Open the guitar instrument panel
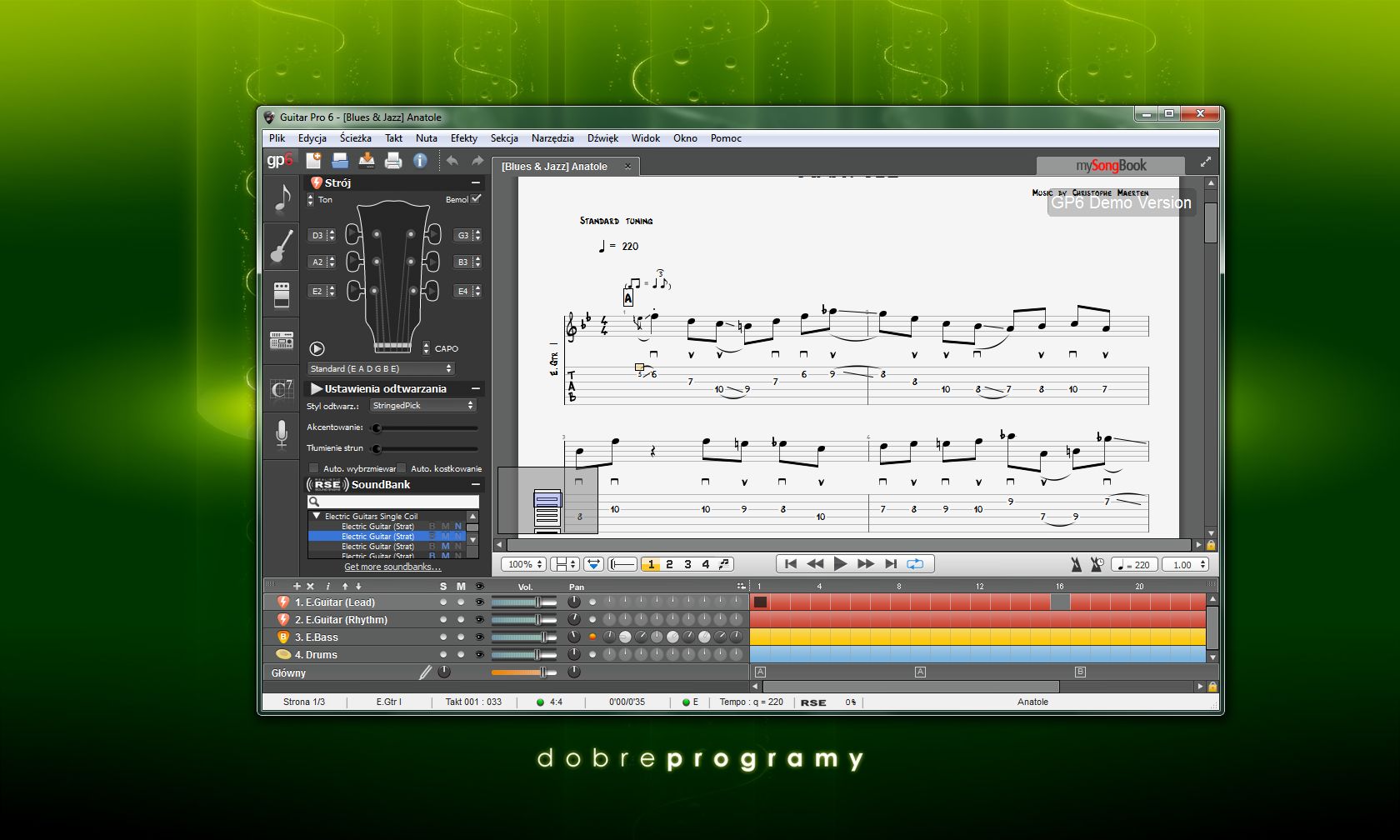 (282, 246)
